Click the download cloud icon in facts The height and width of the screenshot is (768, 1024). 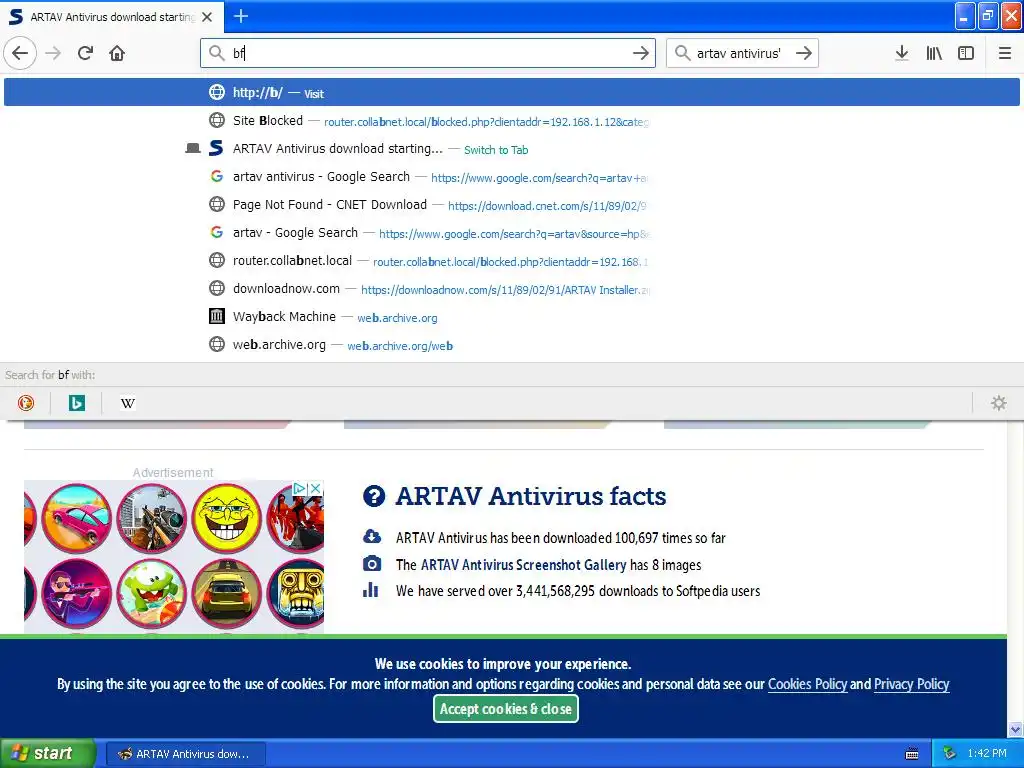[372, 537]
